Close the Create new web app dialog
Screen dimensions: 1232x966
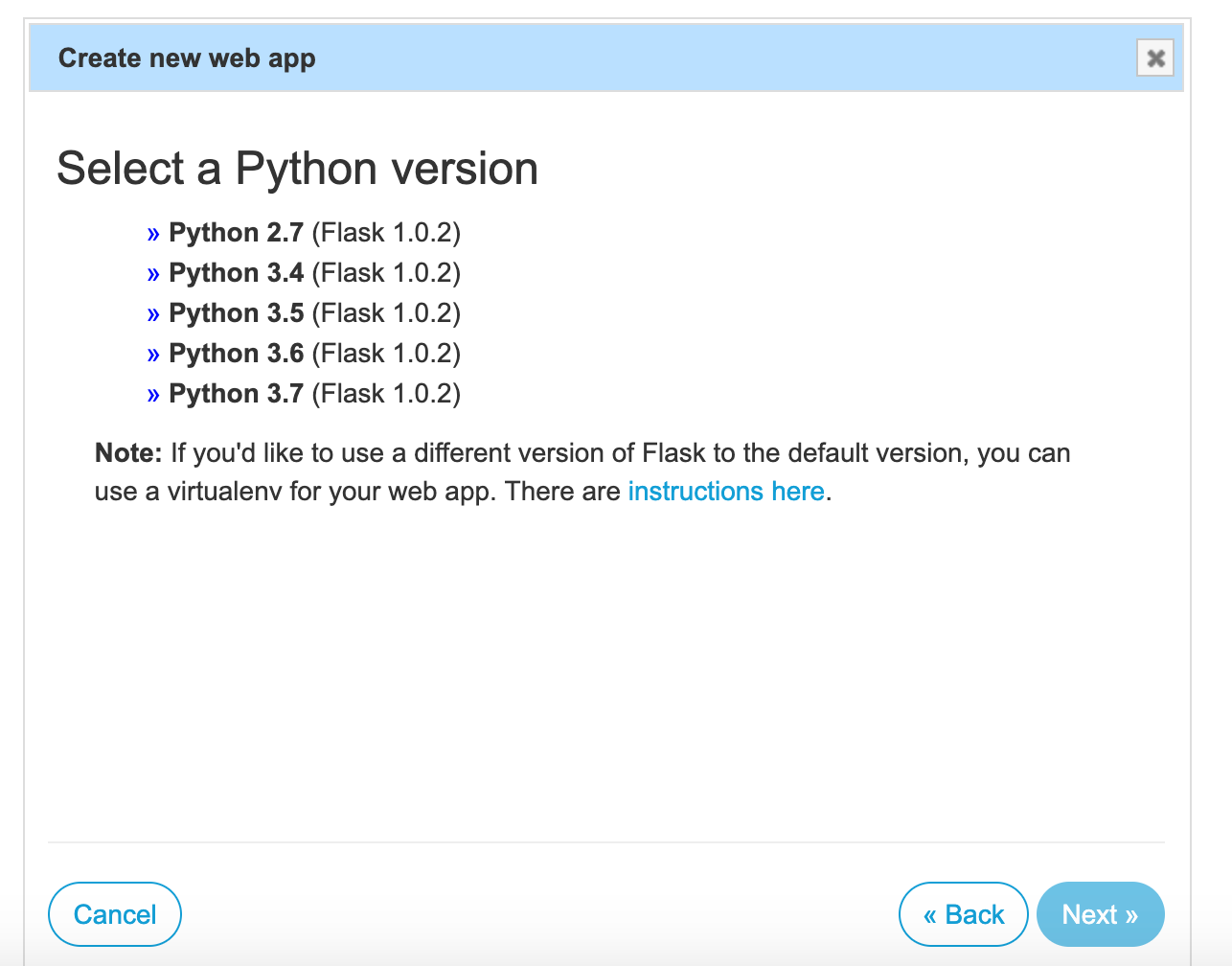coord(1154,57)
